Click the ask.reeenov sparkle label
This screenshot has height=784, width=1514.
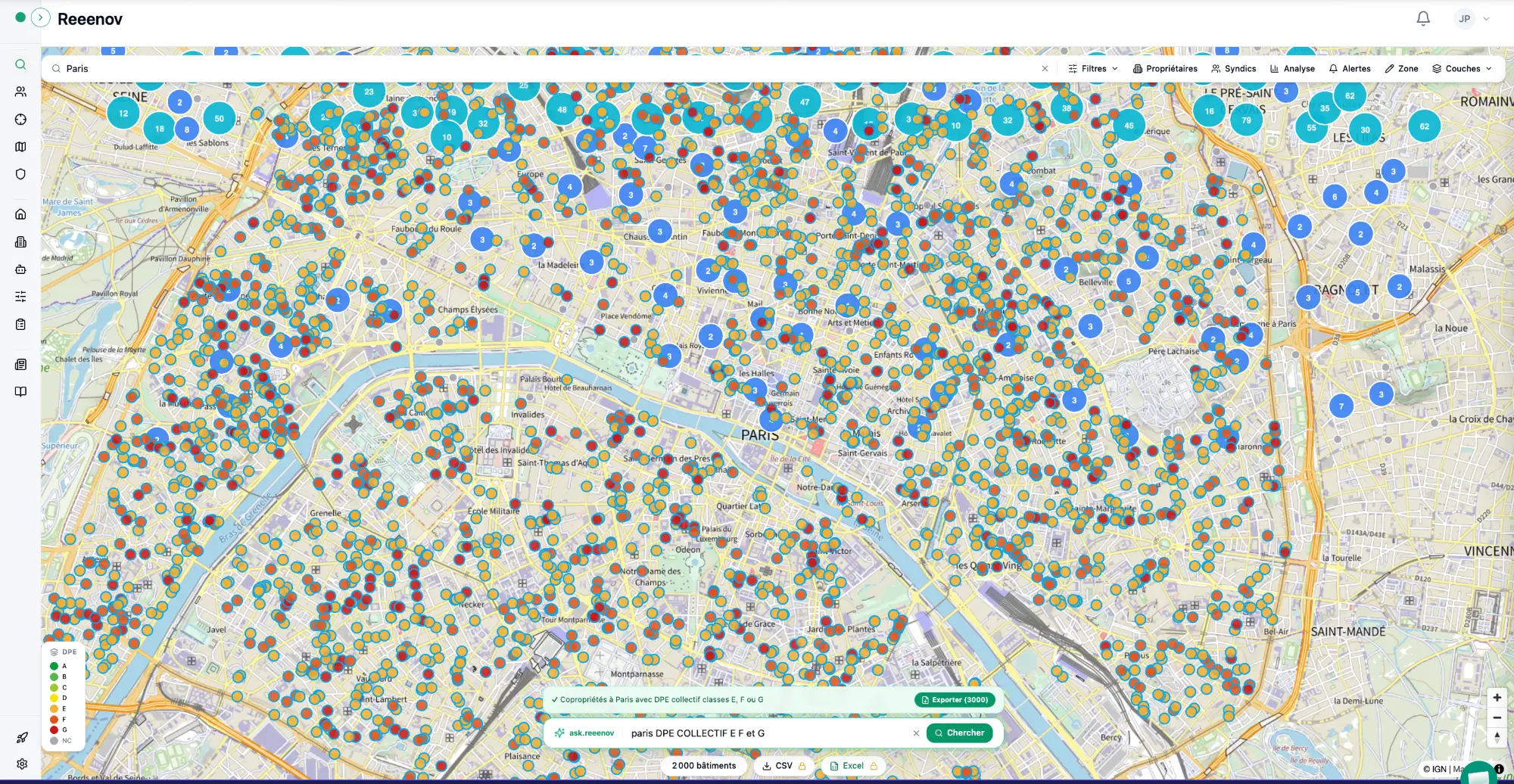[x=584, y=733]
